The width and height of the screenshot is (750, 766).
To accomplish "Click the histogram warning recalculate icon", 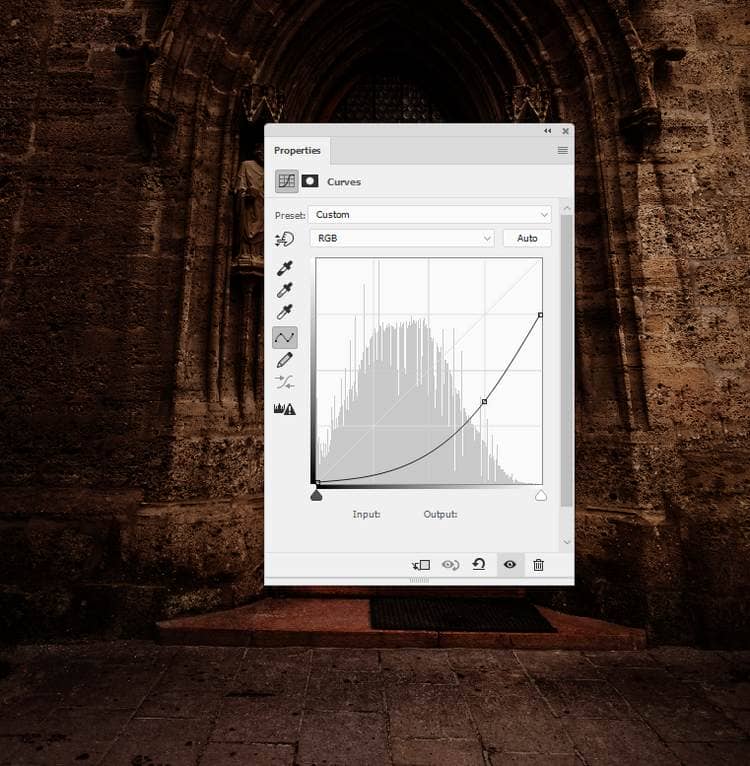I will pos(284,408).
